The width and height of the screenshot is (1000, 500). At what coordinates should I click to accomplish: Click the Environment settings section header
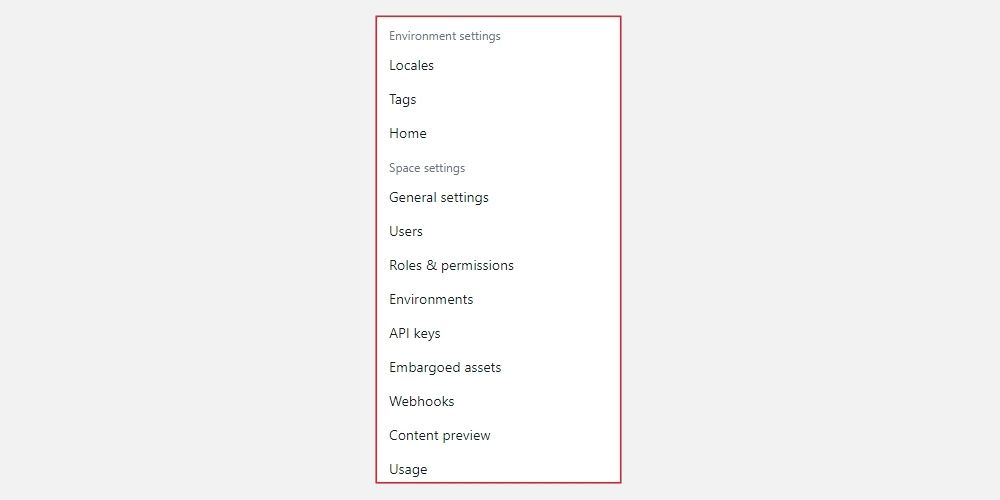pos(445,36)
